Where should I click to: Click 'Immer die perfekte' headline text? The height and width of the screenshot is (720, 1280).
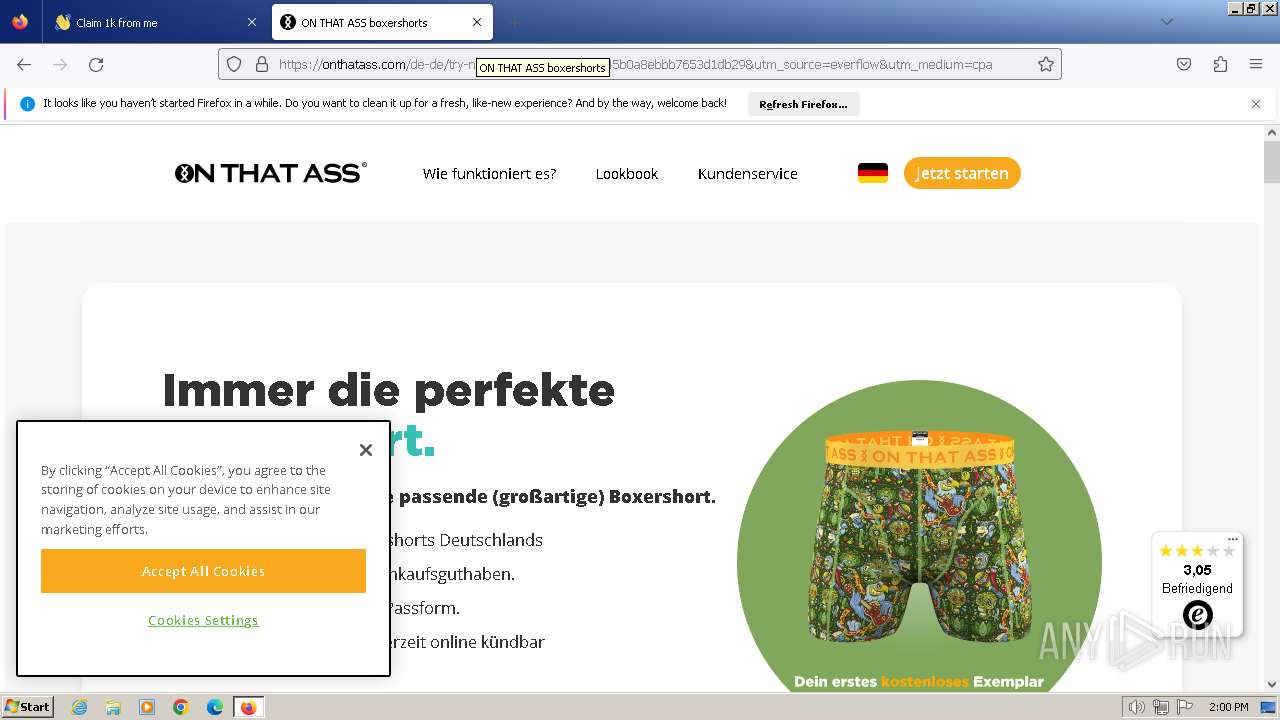tap(388, 390)
